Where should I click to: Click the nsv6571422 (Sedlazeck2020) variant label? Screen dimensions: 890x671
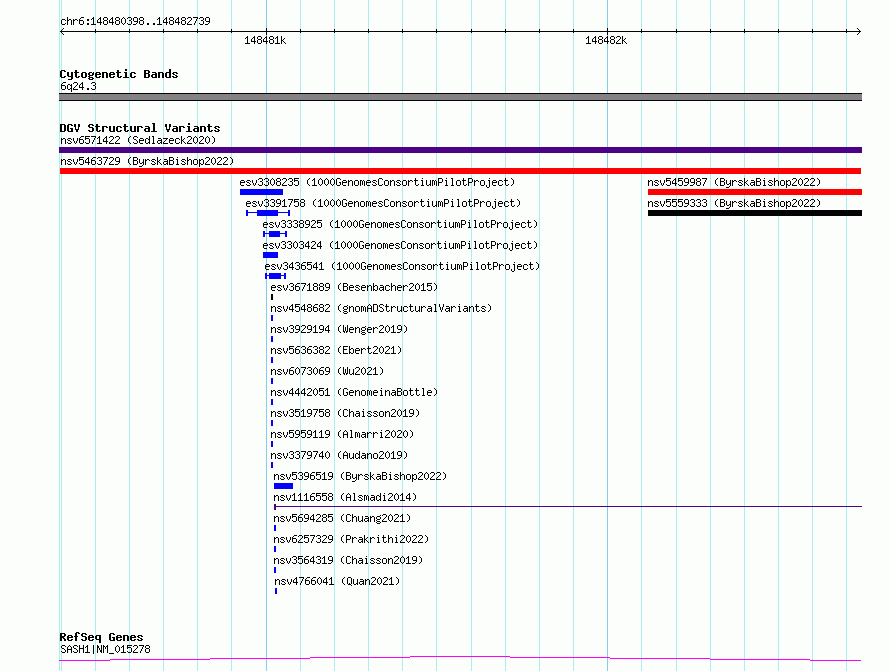(138, 140)
